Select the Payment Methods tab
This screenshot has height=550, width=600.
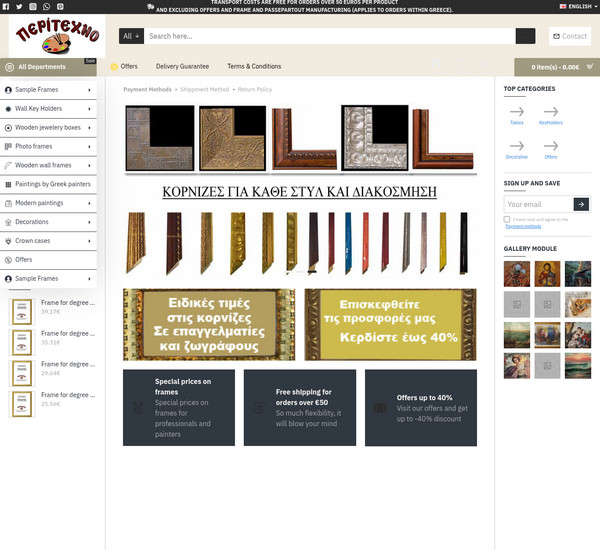[147, 89]
